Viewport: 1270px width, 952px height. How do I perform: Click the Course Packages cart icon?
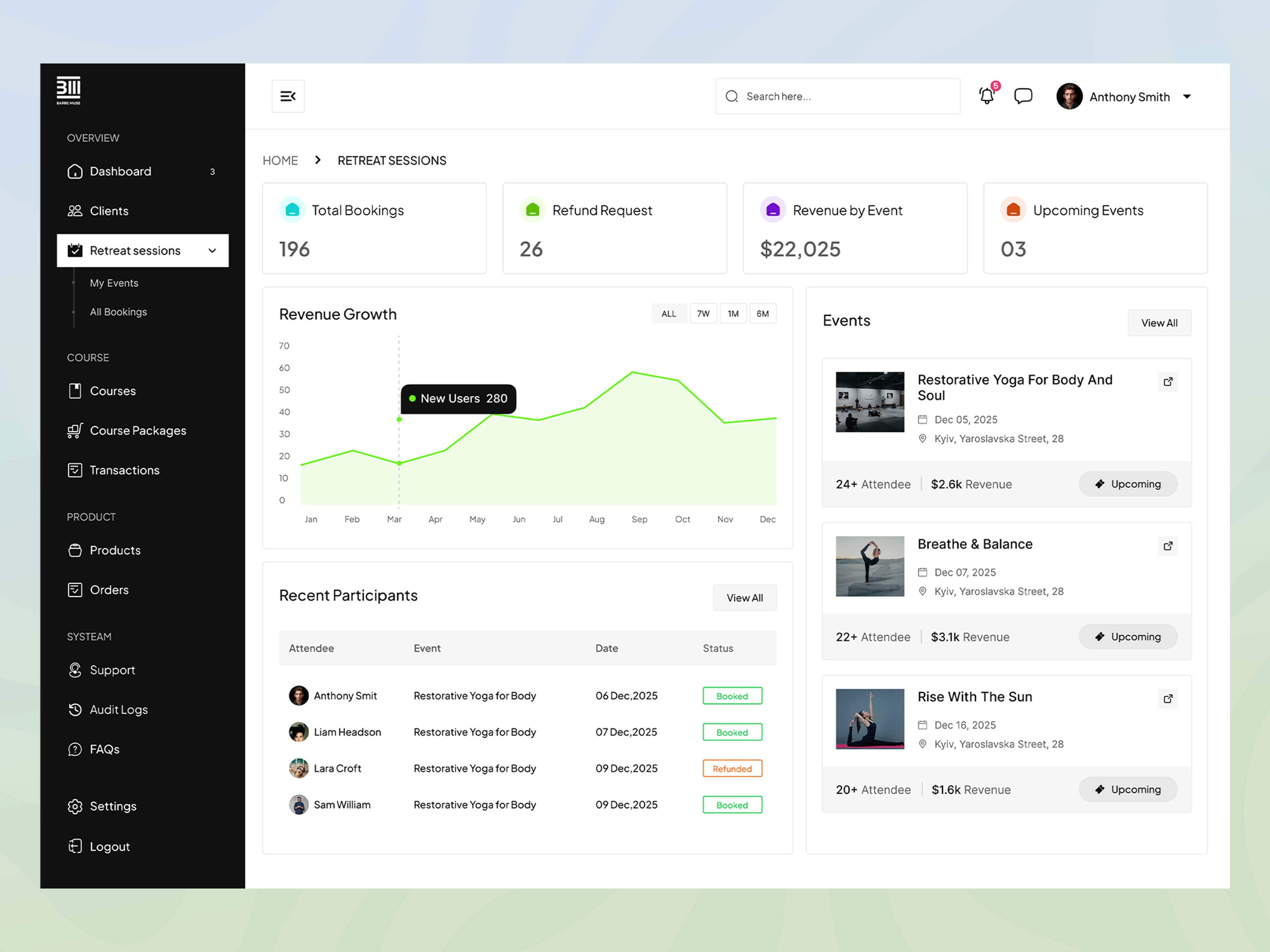[x=75, y=430]
